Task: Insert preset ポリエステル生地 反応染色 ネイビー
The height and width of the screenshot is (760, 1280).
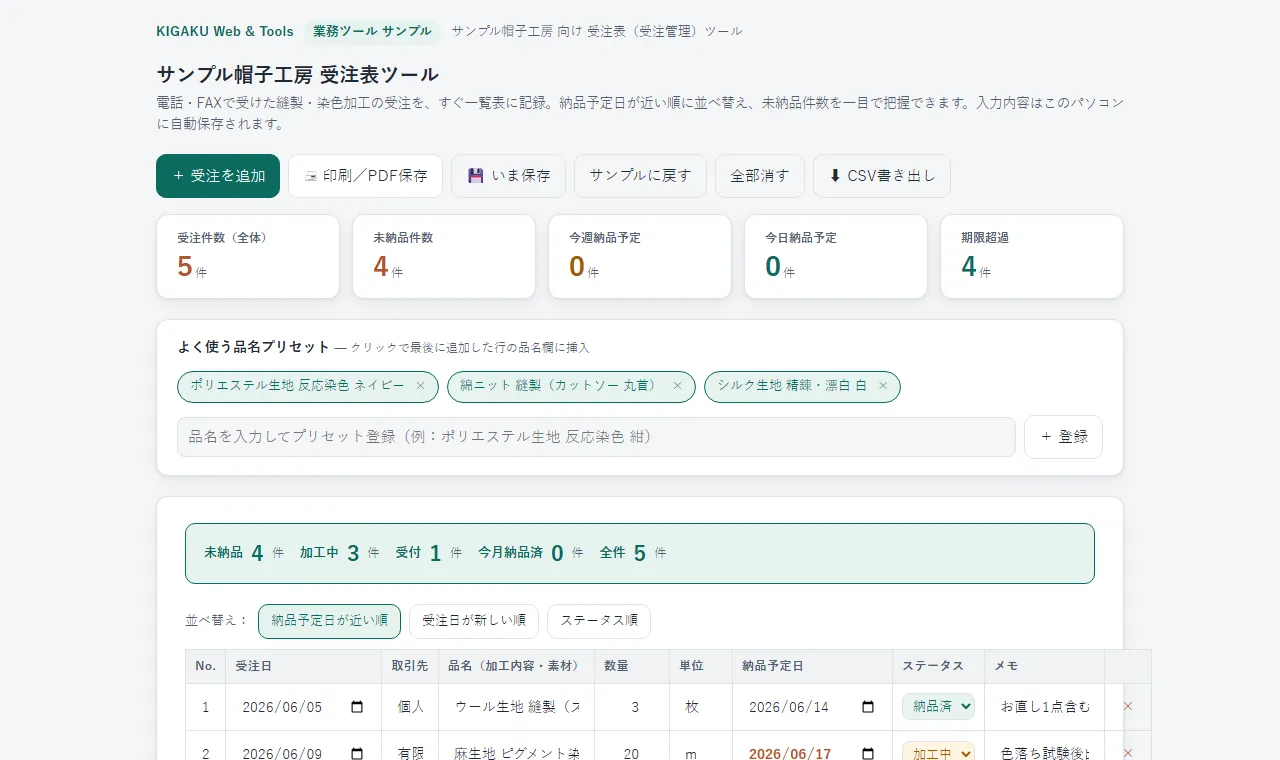Action: [x=297, y=386]
